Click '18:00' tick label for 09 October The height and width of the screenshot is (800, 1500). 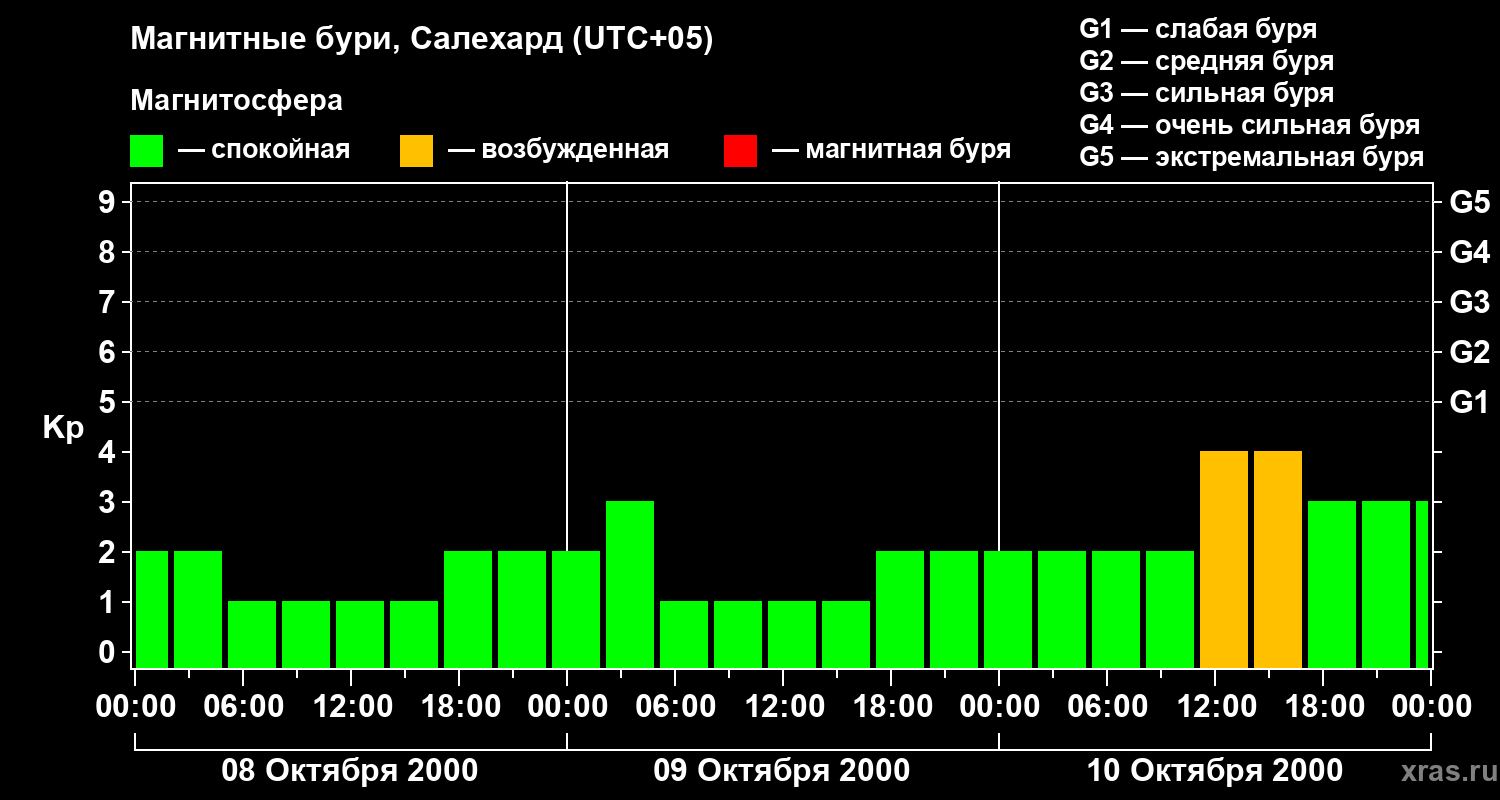point(891,707)
